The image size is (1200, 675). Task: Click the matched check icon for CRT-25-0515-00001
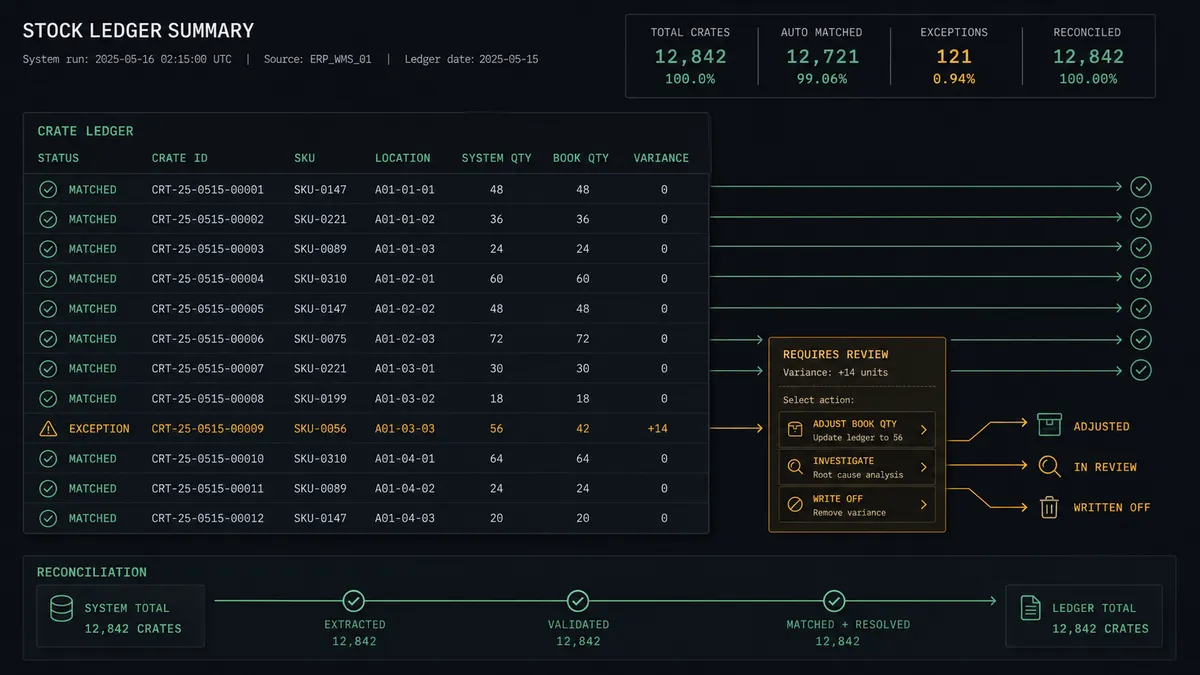tap(48, 189)
